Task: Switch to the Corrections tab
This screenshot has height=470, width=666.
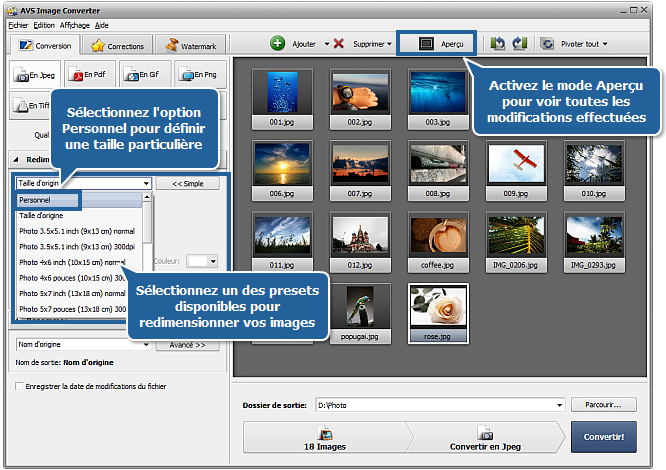Action: 118,45
